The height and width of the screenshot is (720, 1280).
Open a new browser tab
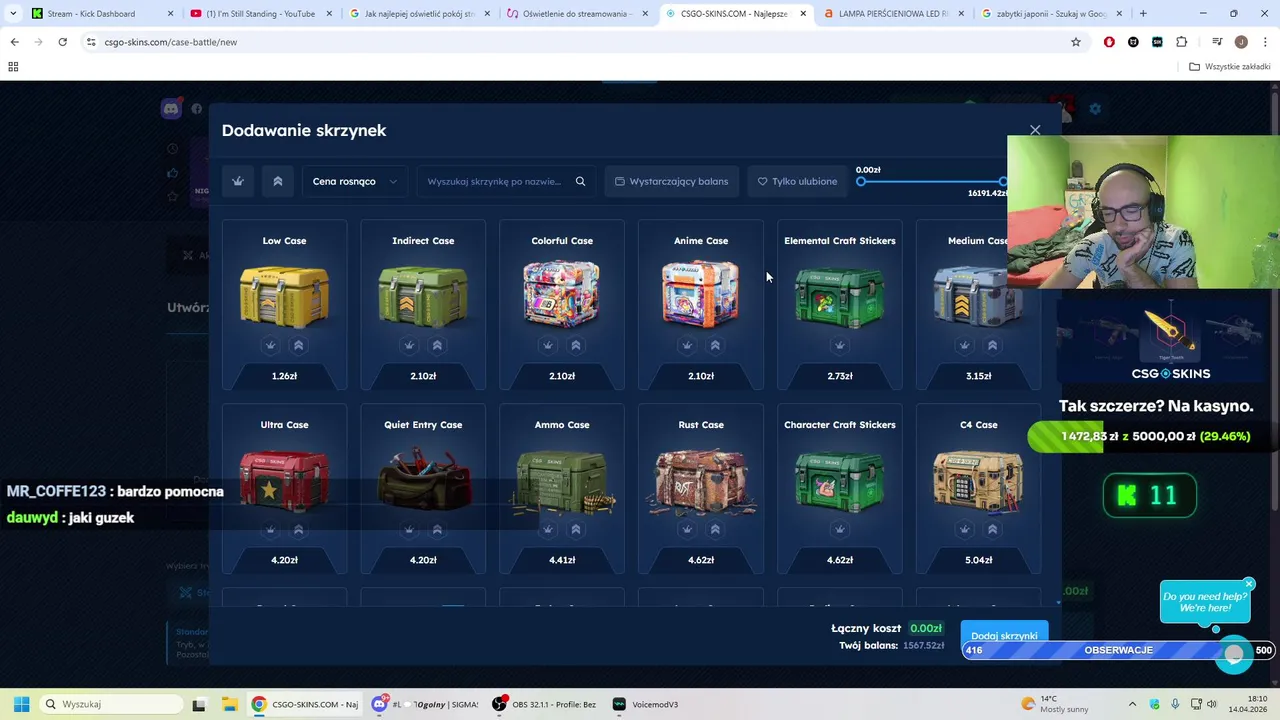pos(1143,14)
